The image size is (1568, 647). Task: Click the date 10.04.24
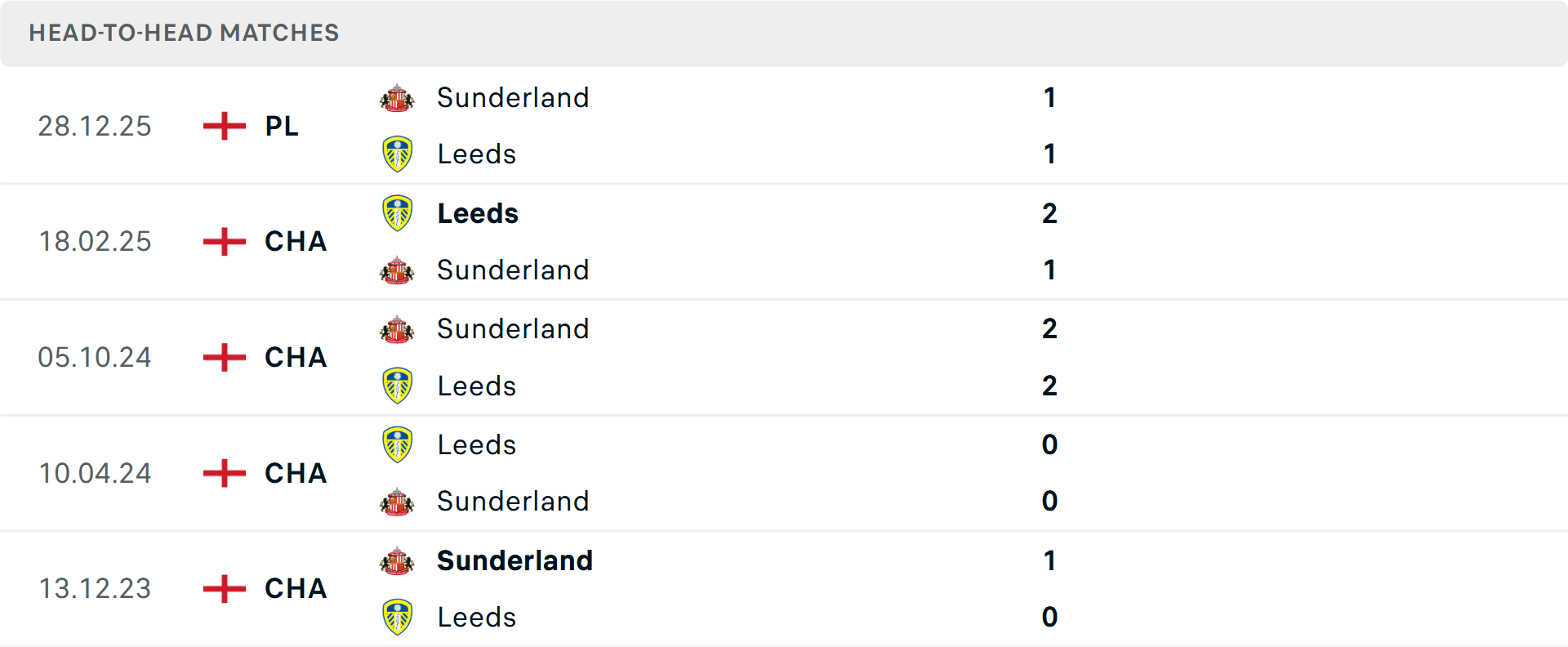click(95, 473)
